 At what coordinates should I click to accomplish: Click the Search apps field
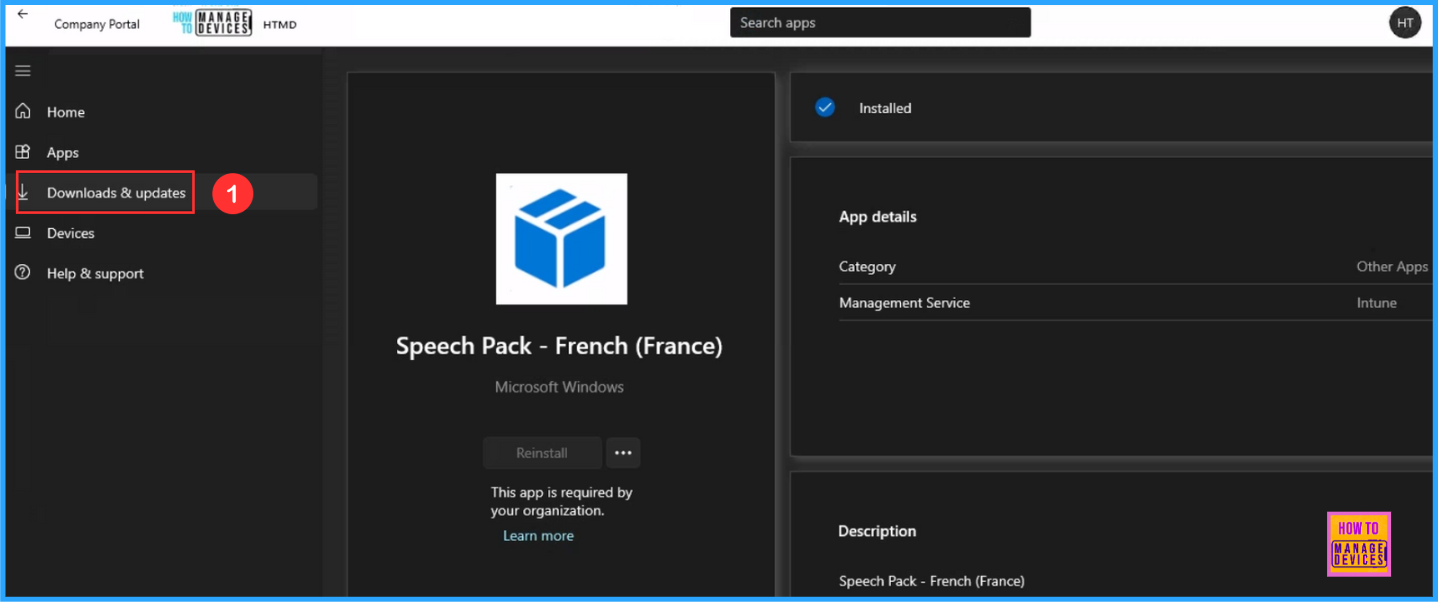(880, 23)
